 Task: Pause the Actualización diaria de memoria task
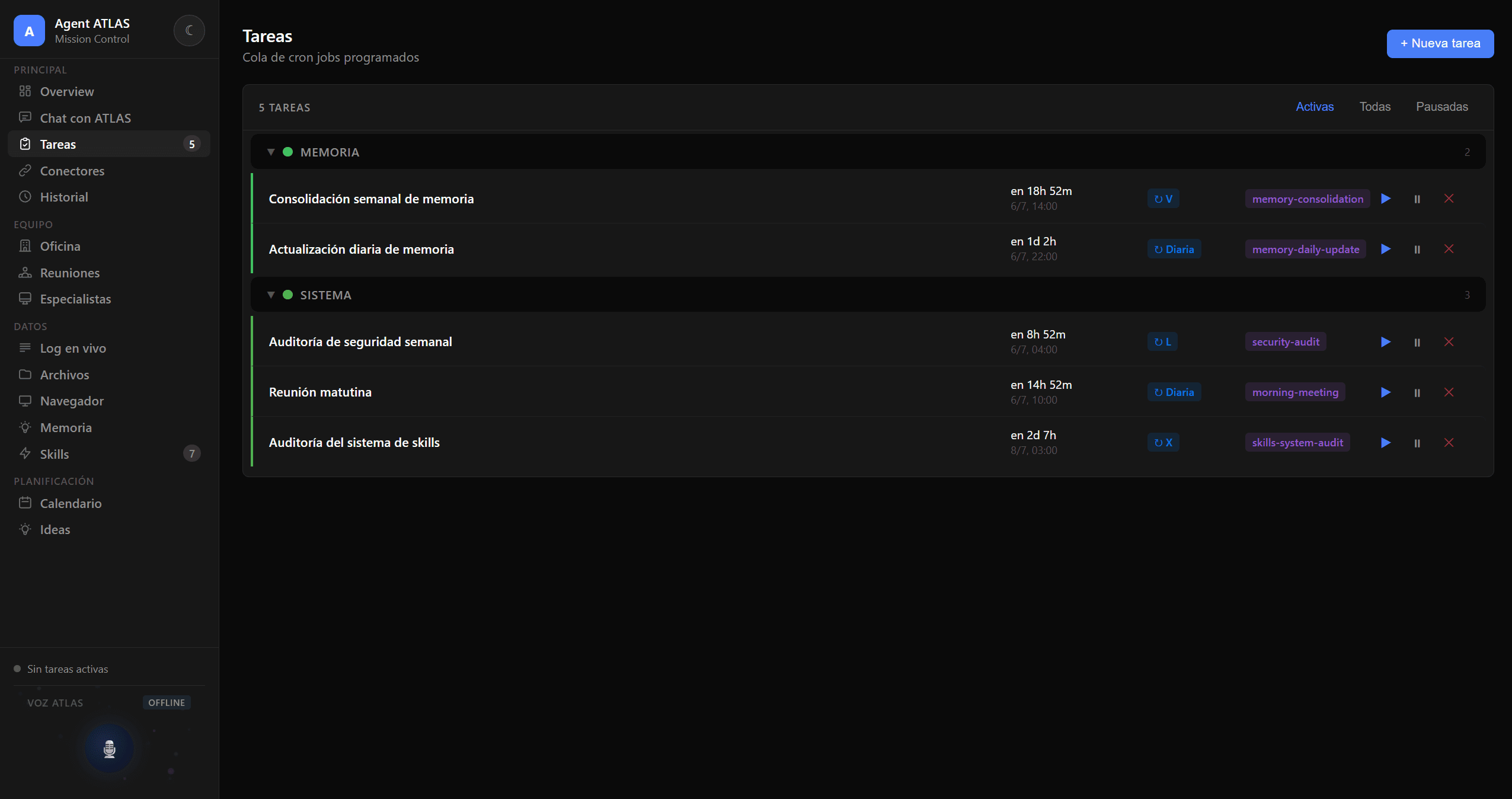pos(1417,250)
